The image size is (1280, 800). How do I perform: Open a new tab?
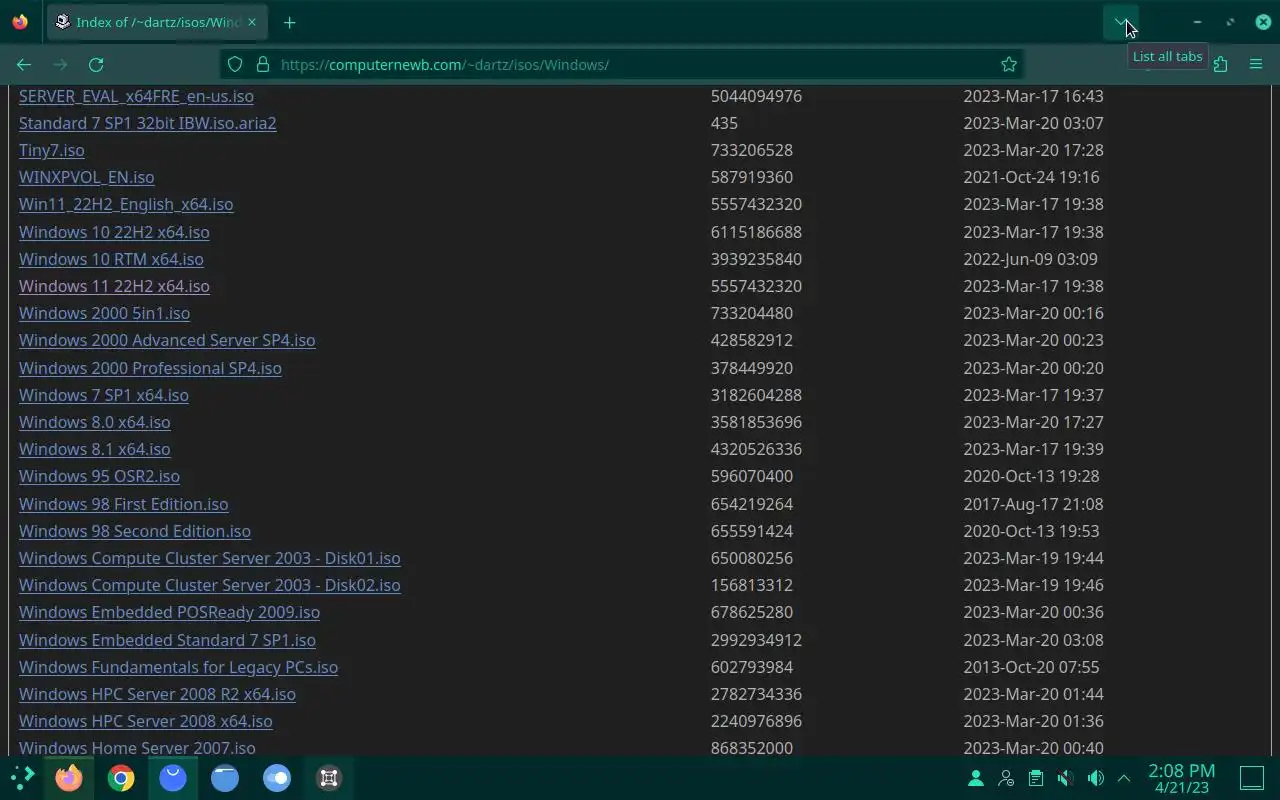289,22
